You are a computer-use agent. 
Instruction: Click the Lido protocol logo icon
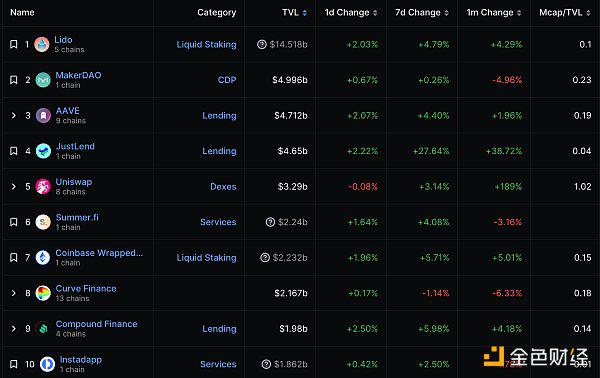click(x=42, y=44)
